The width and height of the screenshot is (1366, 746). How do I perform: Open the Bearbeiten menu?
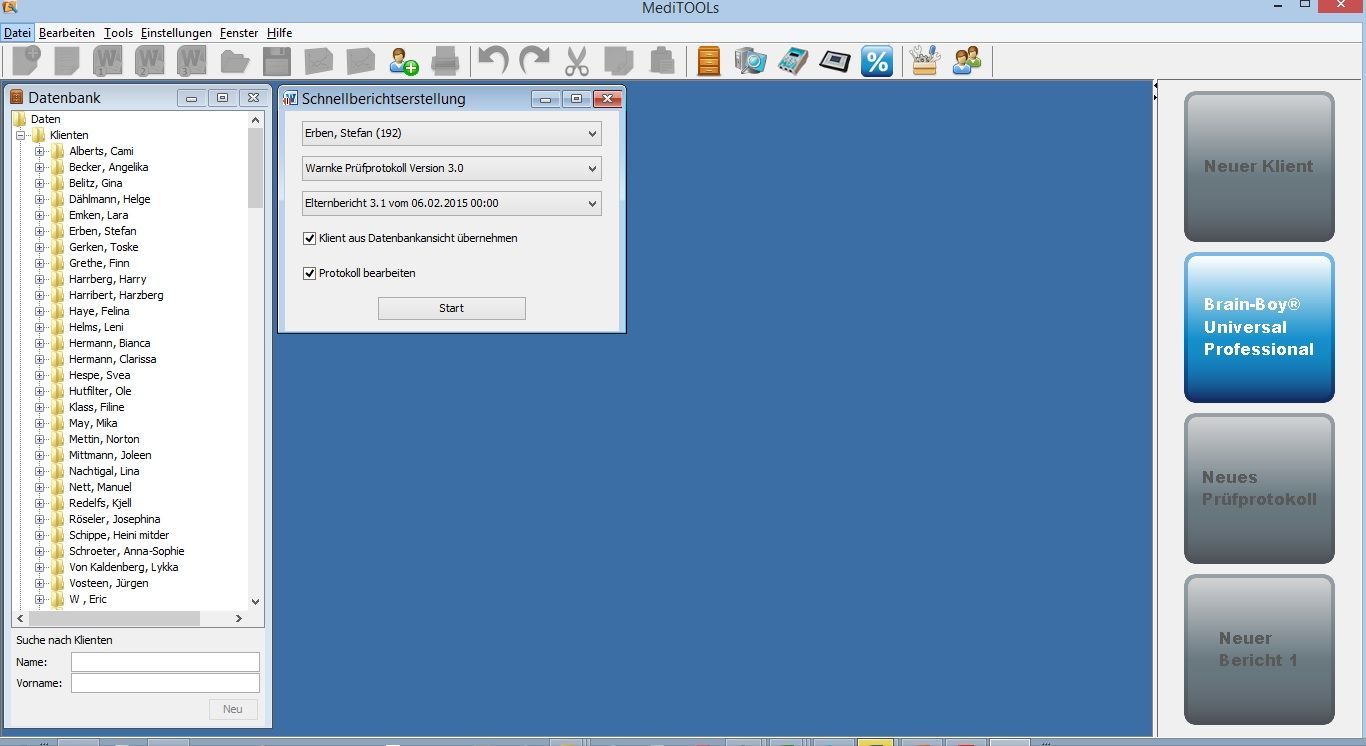[x=66, y=33]
